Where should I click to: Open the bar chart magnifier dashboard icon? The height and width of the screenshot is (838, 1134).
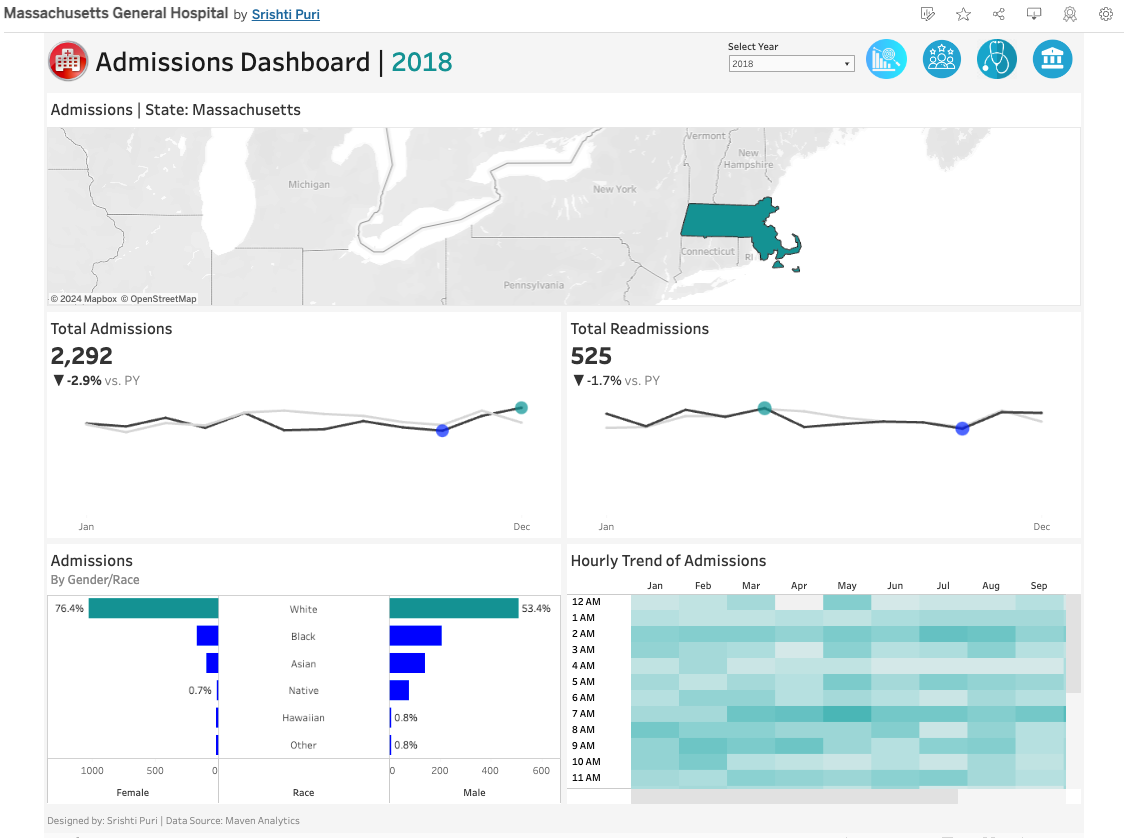[x=886, y=59]
